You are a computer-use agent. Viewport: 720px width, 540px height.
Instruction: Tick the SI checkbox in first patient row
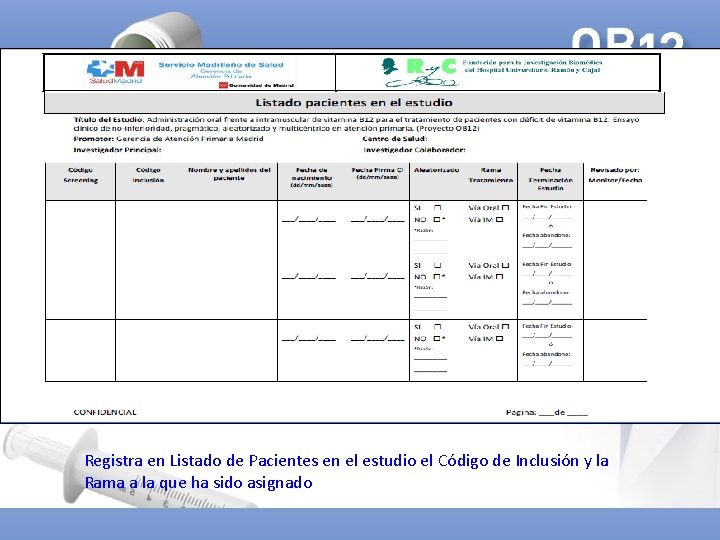(x=438, y=208)
